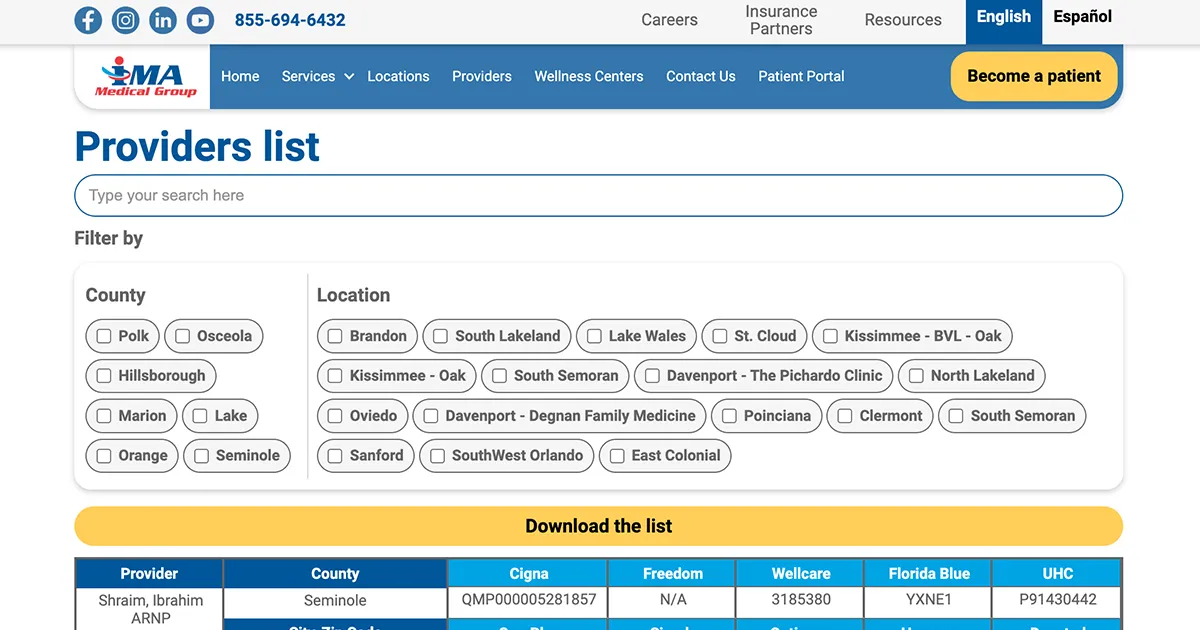The width and height of the screenshot is (1200, 630).
Task: Navigate to the Wellness Centers page
Action: (x=589, y=76)
